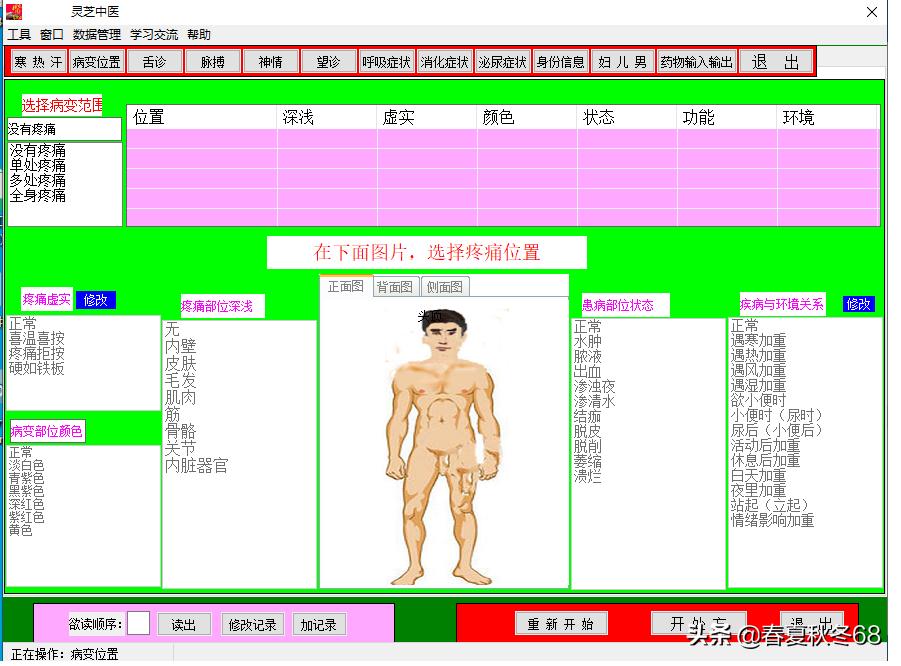Image resolution: width=901 pixels, height=666 pixels.
Task: Click the 重新开始 restart button
Action: click(560, 622)
